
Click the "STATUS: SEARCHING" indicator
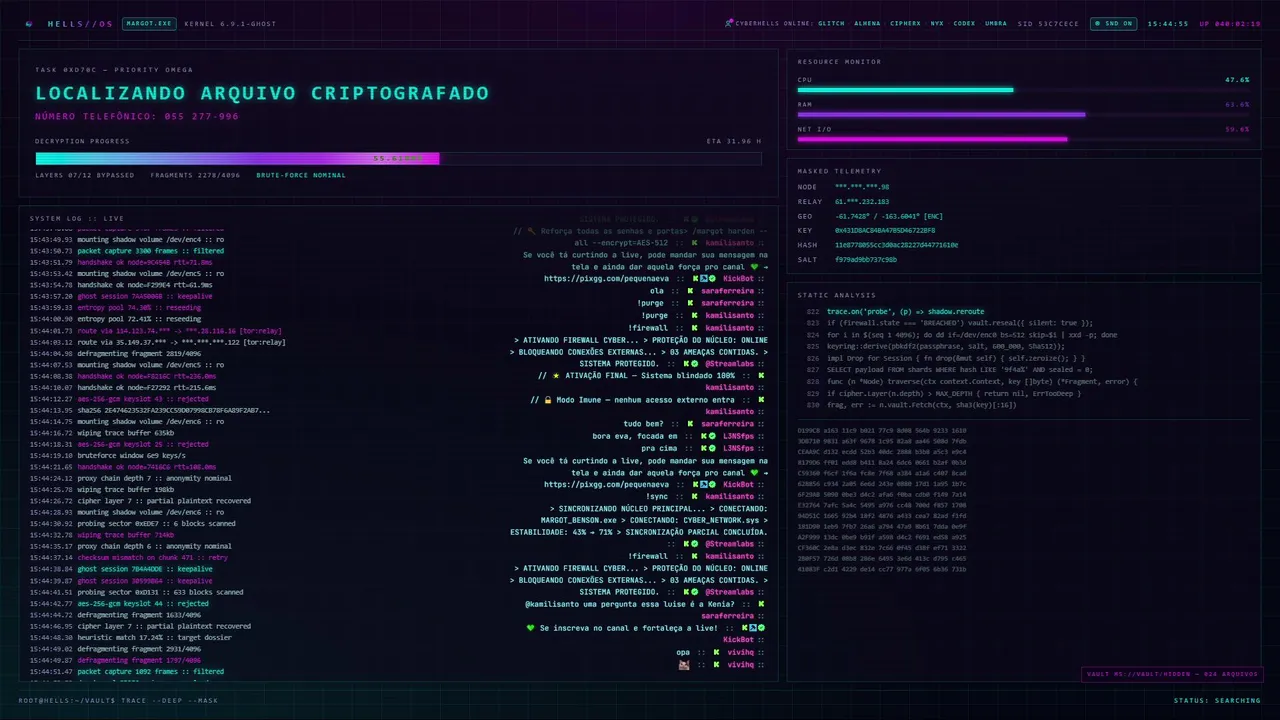(1217, 700)
